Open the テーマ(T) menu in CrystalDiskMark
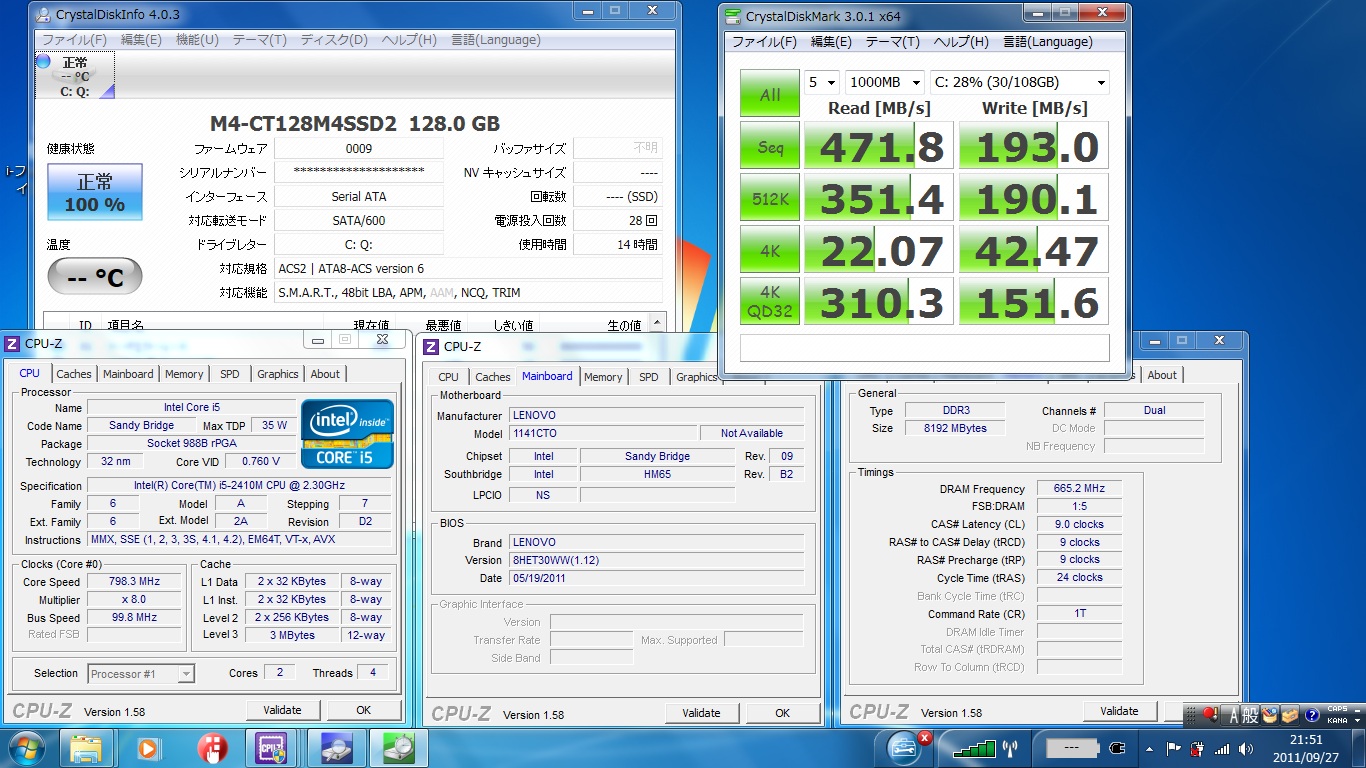Image resolution: width=1366 pixels, height=768 pixels. pyautogui.click(x=892, y=42)
